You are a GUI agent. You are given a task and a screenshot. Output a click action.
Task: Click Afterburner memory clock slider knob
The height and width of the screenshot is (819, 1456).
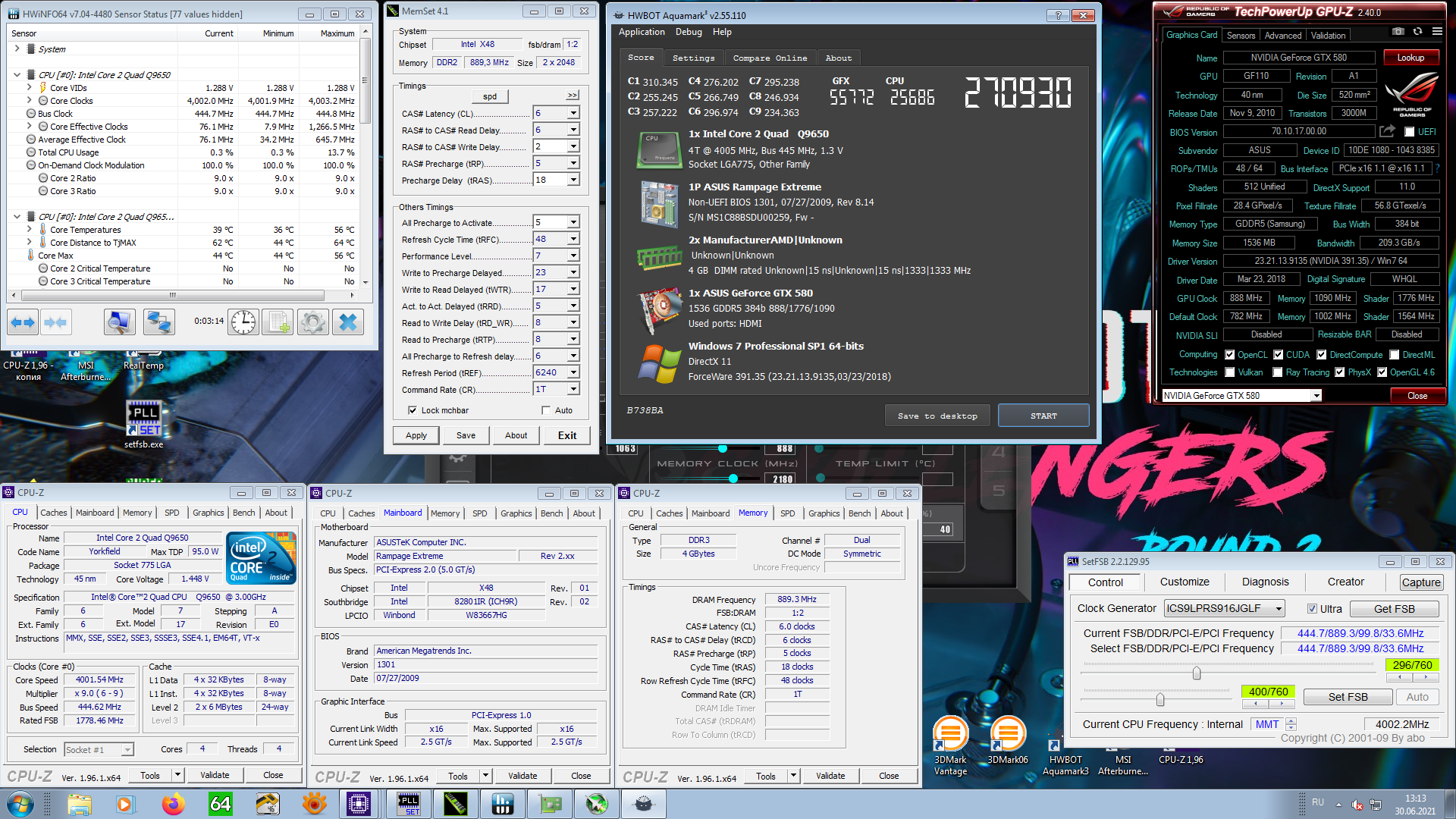[733, 479]
